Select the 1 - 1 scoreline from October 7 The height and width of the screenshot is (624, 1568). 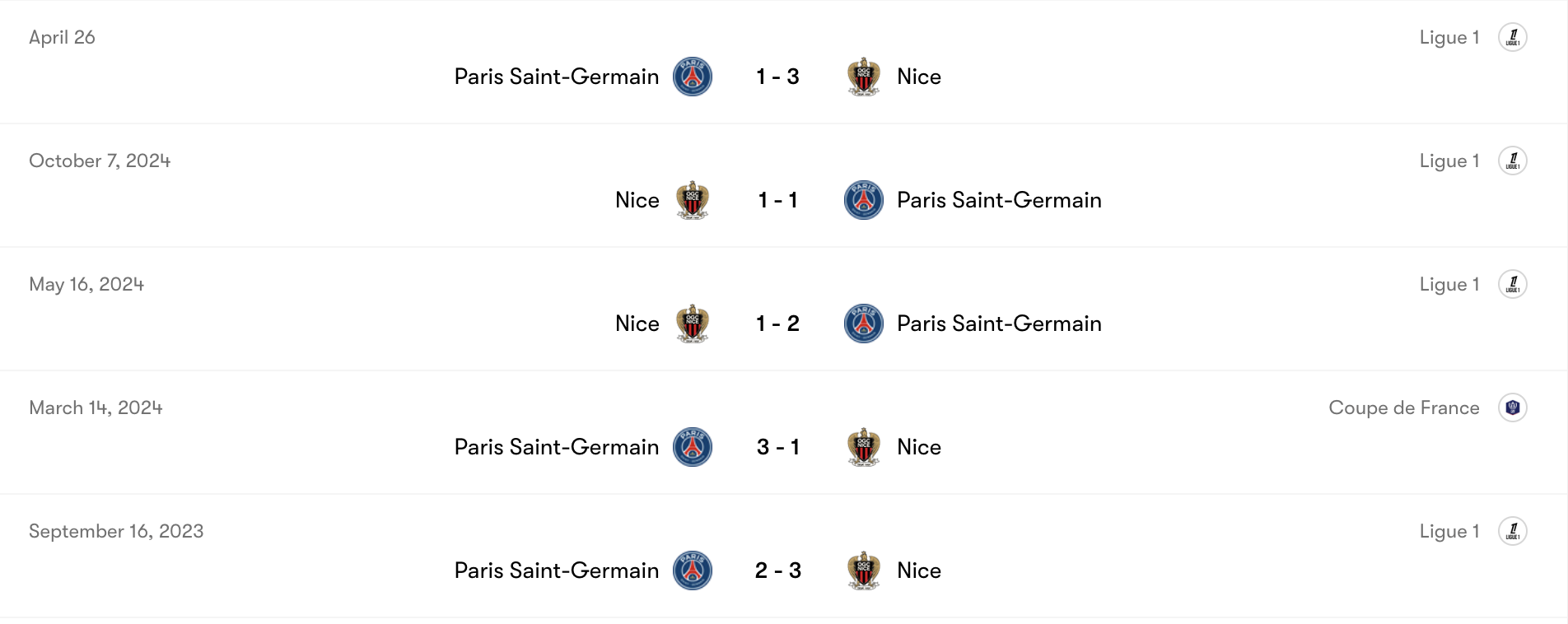click(777, 200)
